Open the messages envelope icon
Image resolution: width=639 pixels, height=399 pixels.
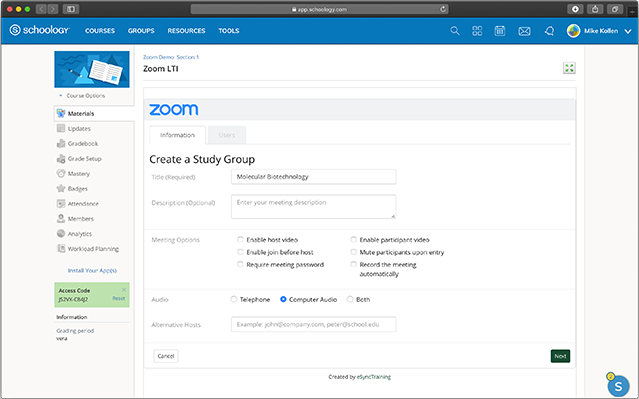click(524, 31)
